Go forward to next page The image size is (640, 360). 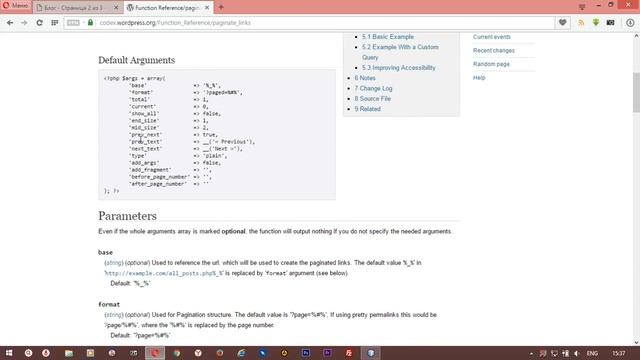(24, 23)
